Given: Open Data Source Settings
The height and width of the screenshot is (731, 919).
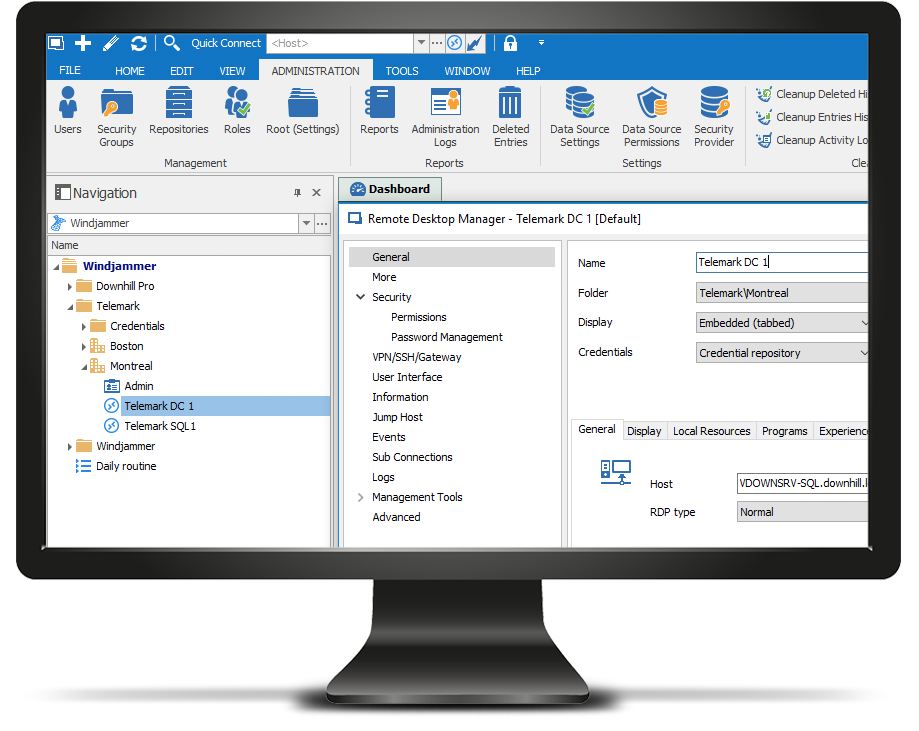Looking at the screenshot, I should pyautogui.click(x=580, y=117).
